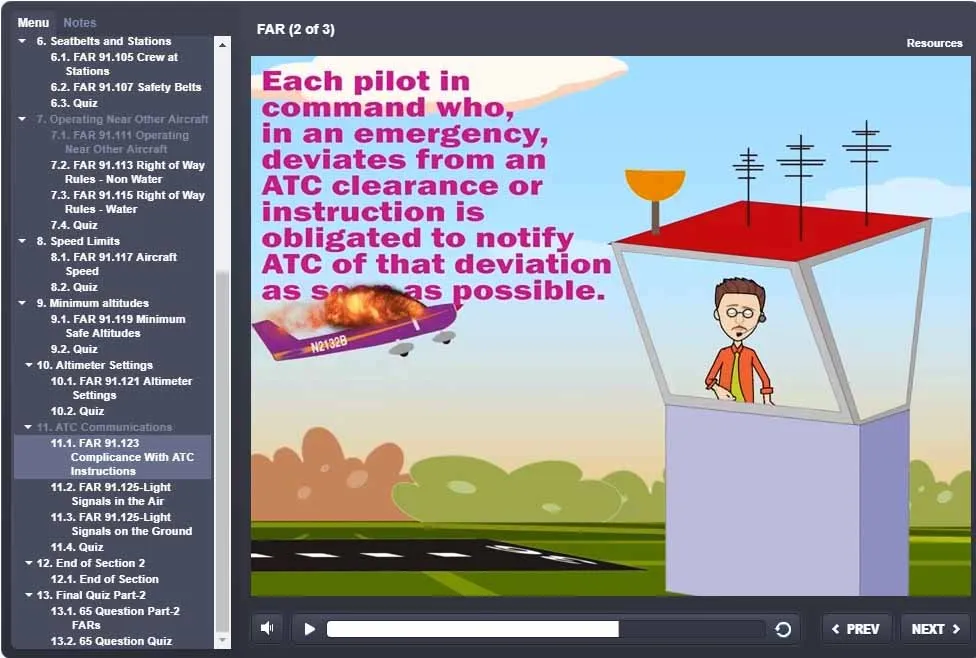Screen dimensions: 976x658
Task: Click the menu scrollbar up arrow
Action: [222, 44]
